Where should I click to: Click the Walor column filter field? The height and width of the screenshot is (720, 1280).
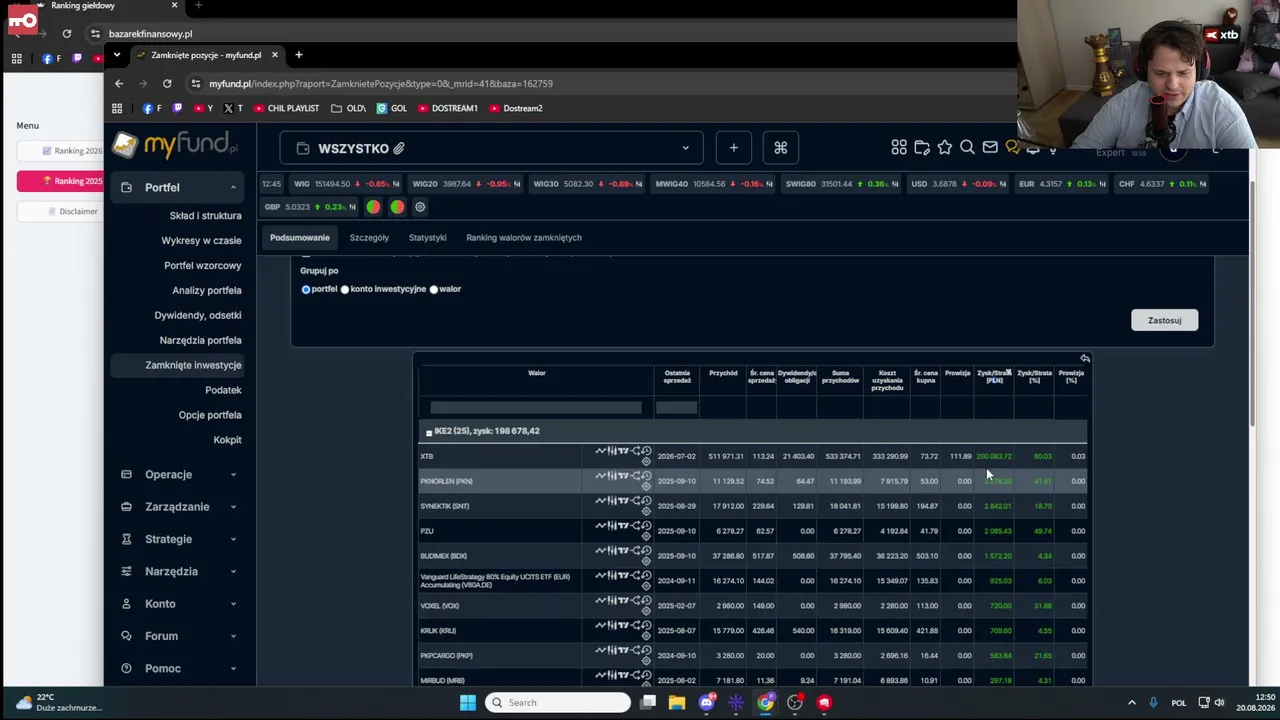click(536, 407)
